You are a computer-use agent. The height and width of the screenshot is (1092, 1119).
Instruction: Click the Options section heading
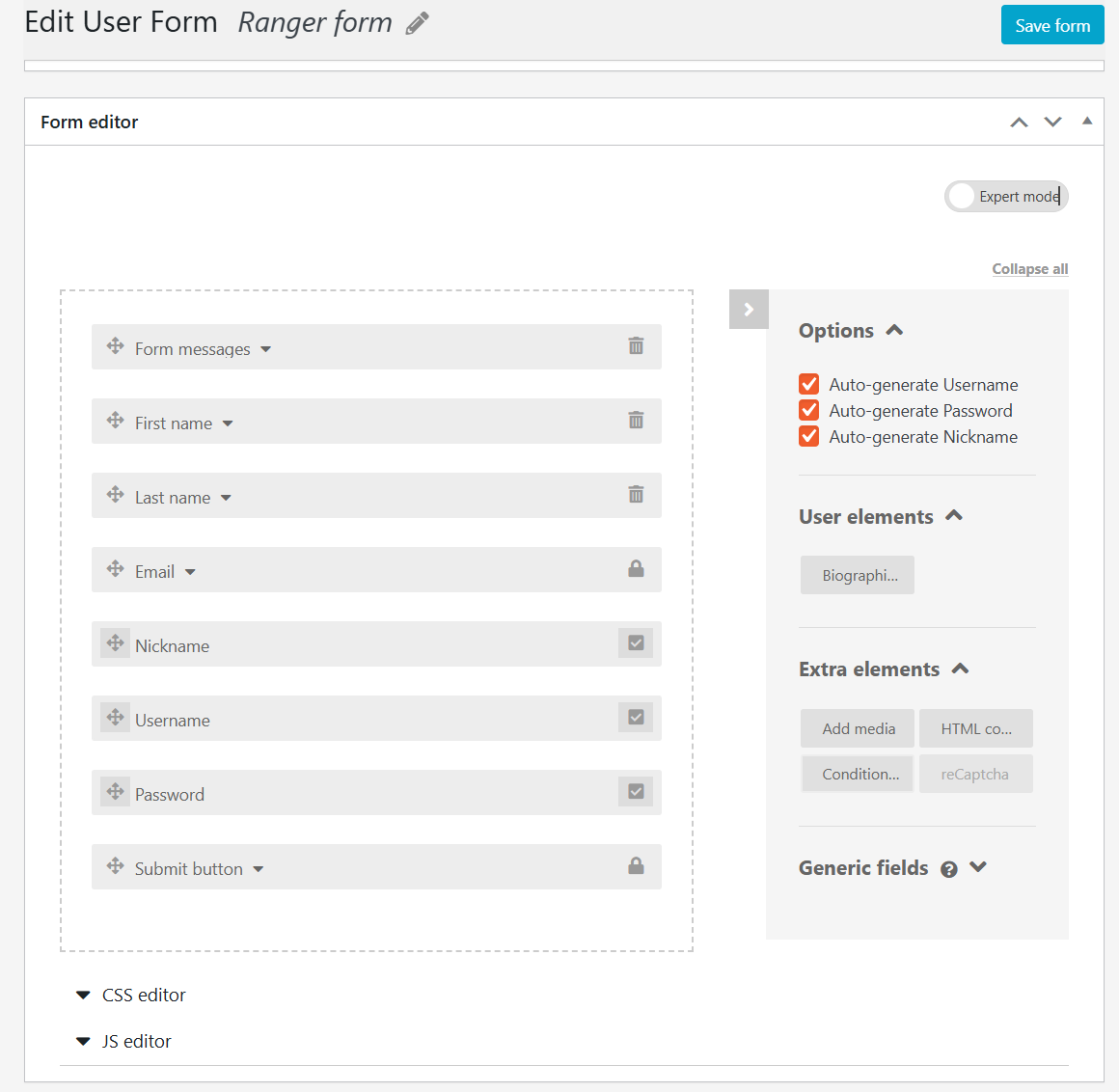pos(835,331)
